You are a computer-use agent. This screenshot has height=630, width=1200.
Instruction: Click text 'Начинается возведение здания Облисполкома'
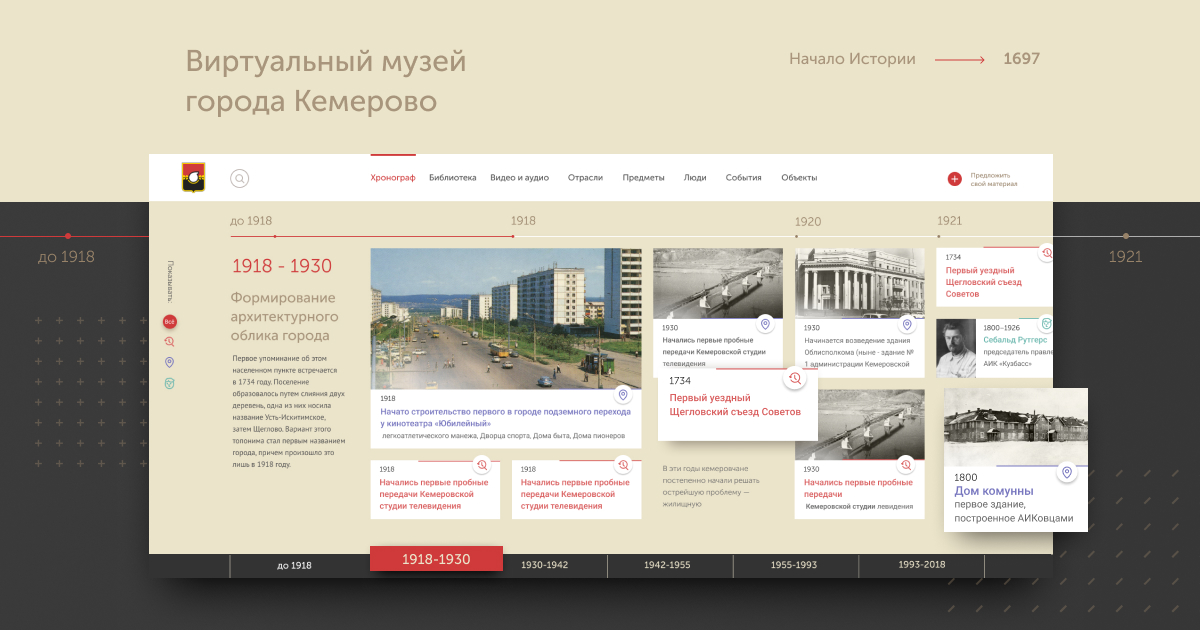[x=859, y=346]
